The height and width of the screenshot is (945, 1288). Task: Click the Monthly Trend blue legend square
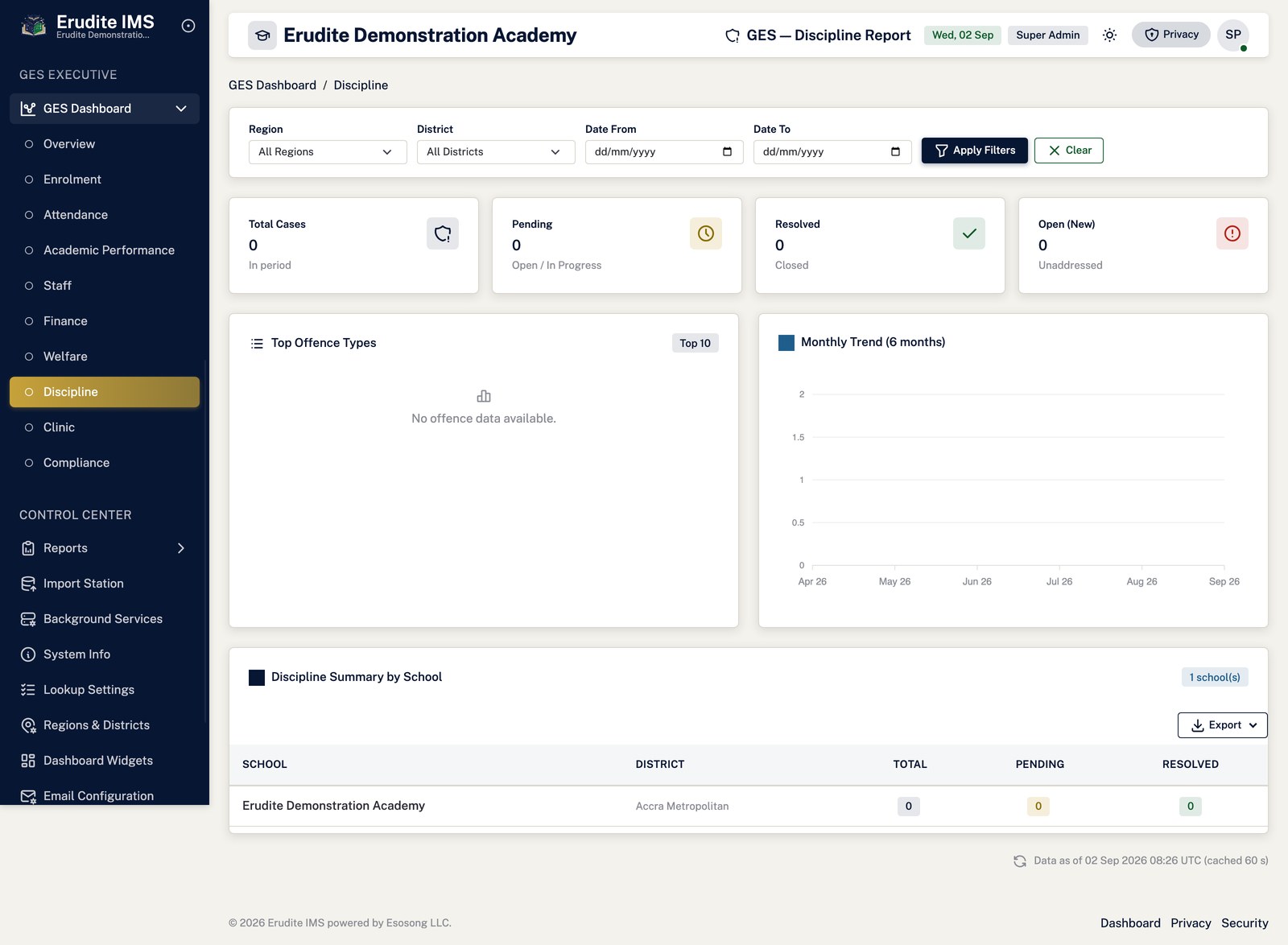786,343
